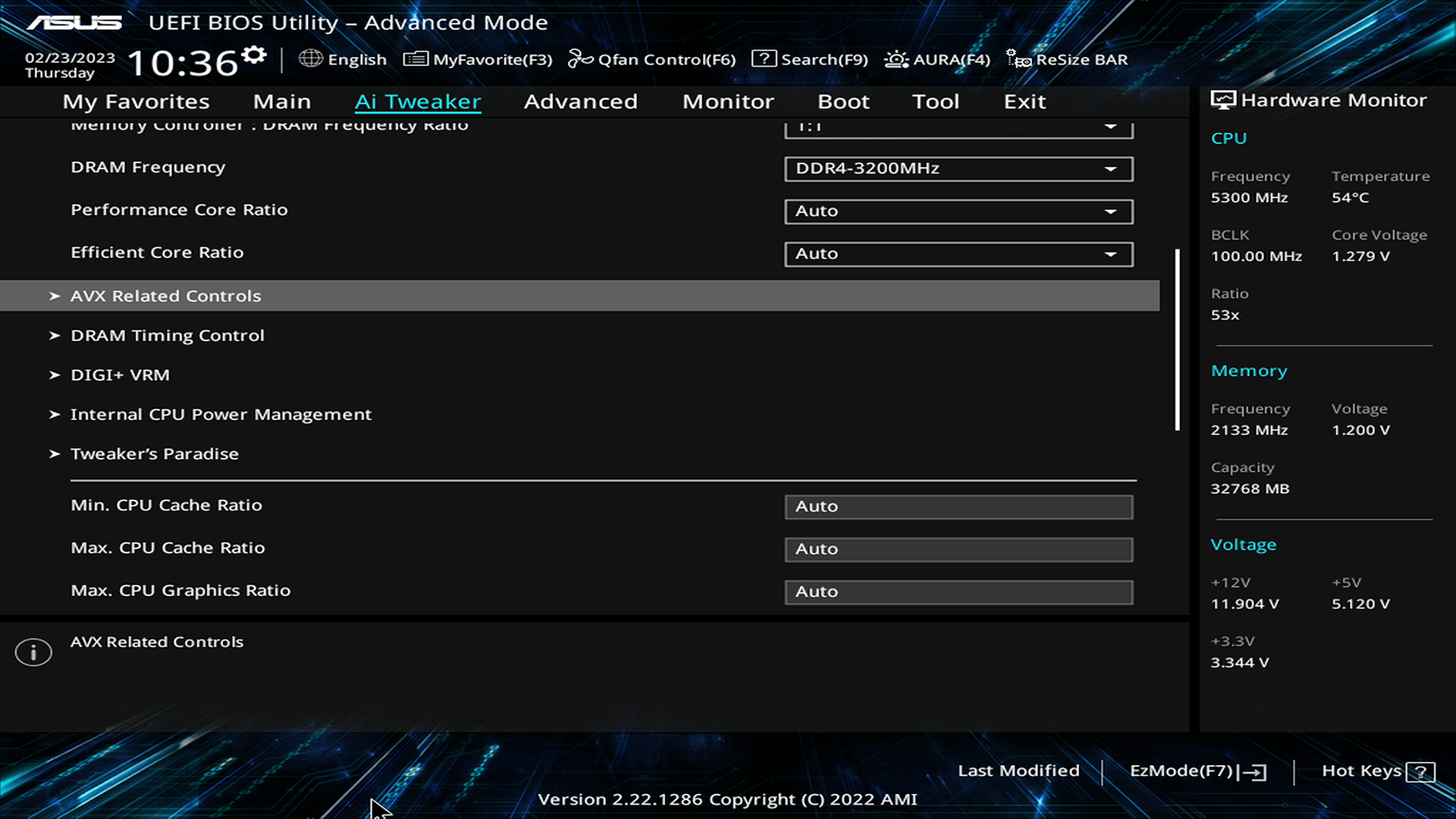This screenshot has height=819, width=1456.
Task: Open Qfan Control fan icon
Action: click(x=581, y=58)
